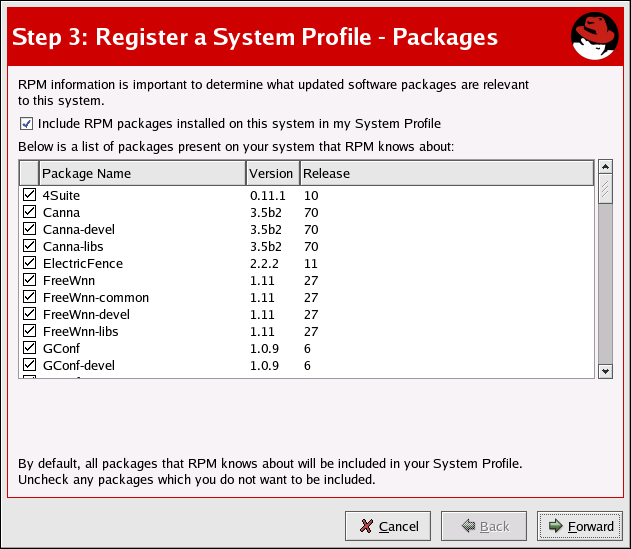Sort by the Version column header

click(x=273, y=173)
